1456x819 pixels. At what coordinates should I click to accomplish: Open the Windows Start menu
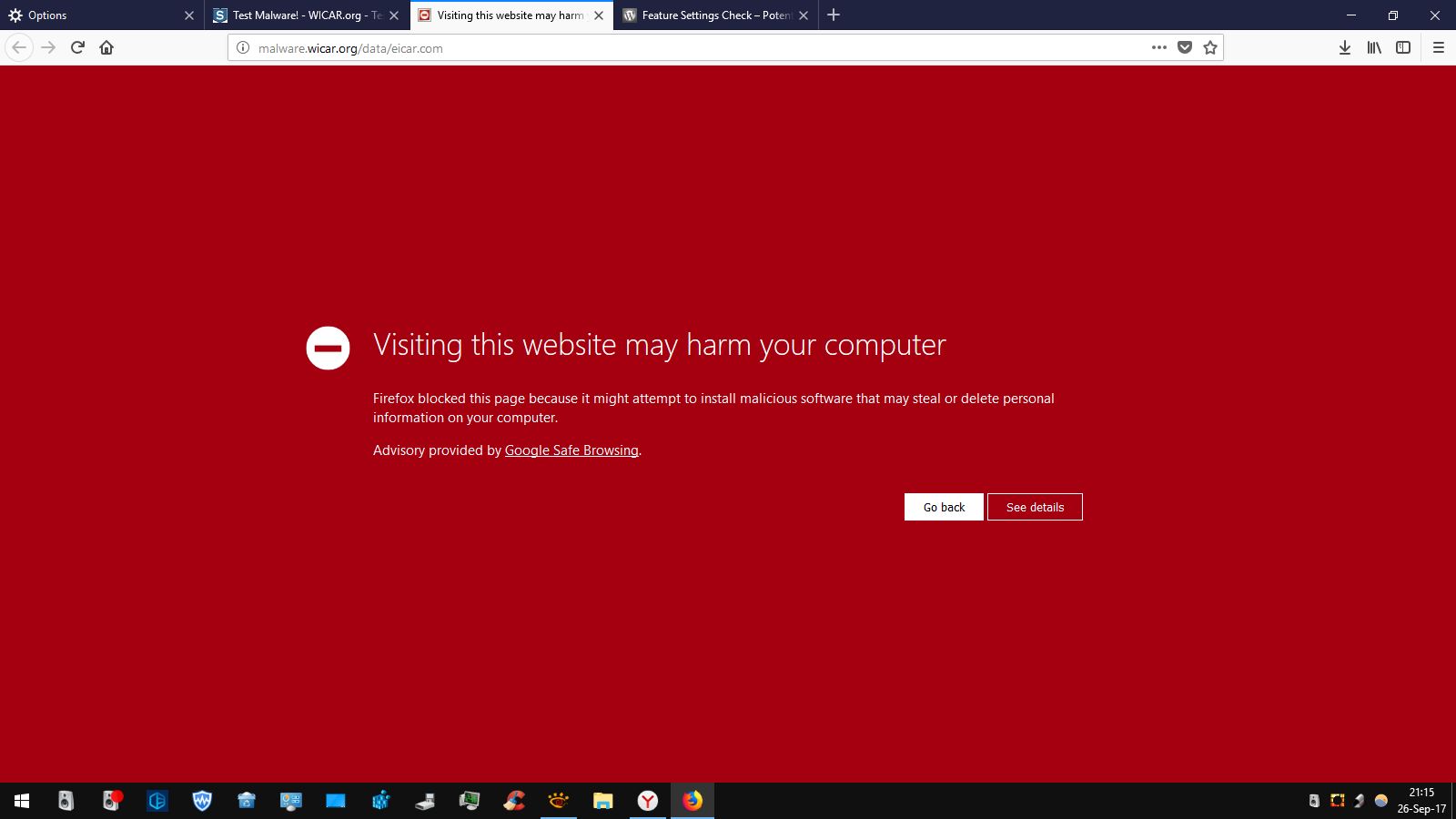pos(22,801)
